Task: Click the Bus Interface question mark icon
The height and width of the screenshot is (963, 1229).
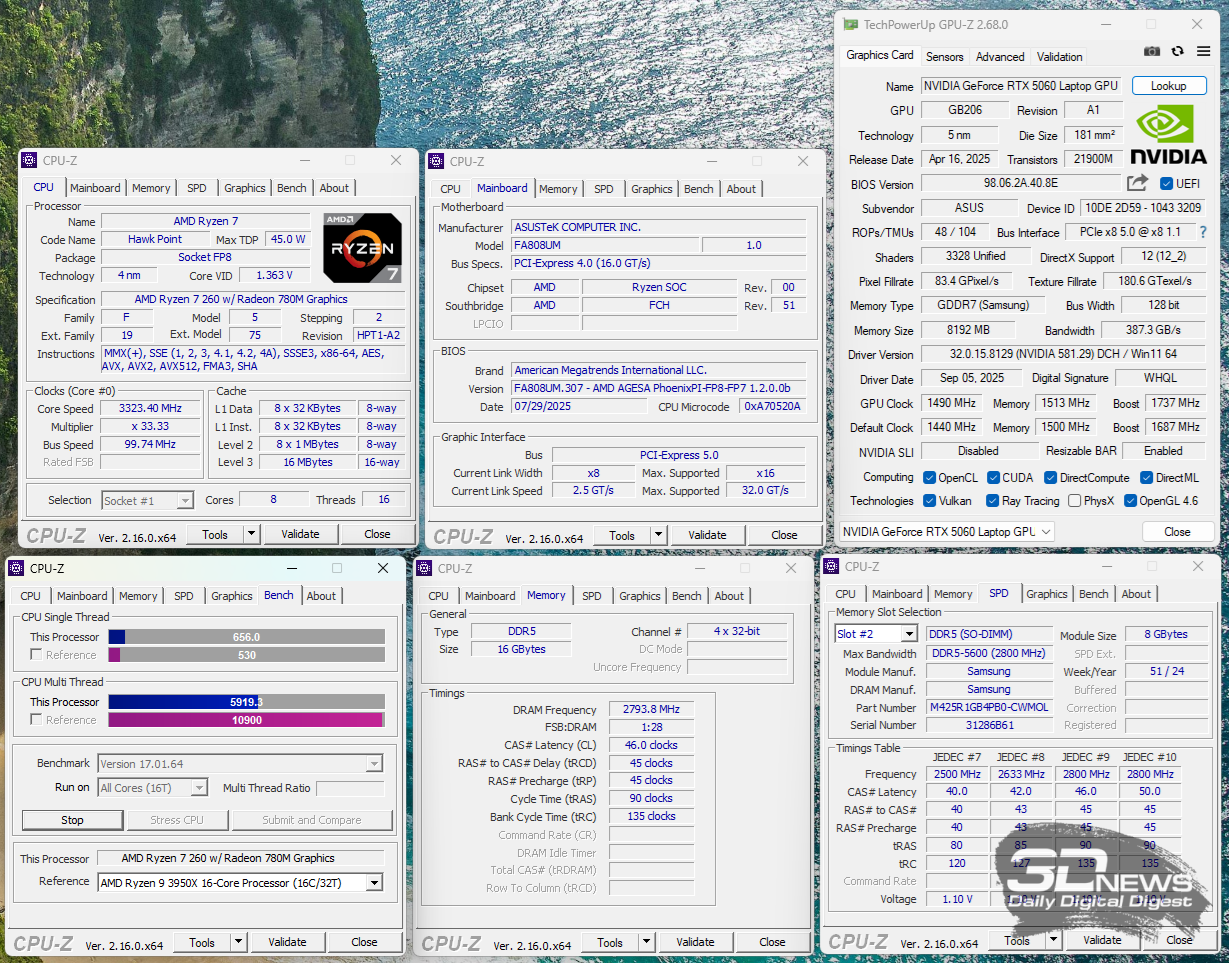Action: [1202, 232]
